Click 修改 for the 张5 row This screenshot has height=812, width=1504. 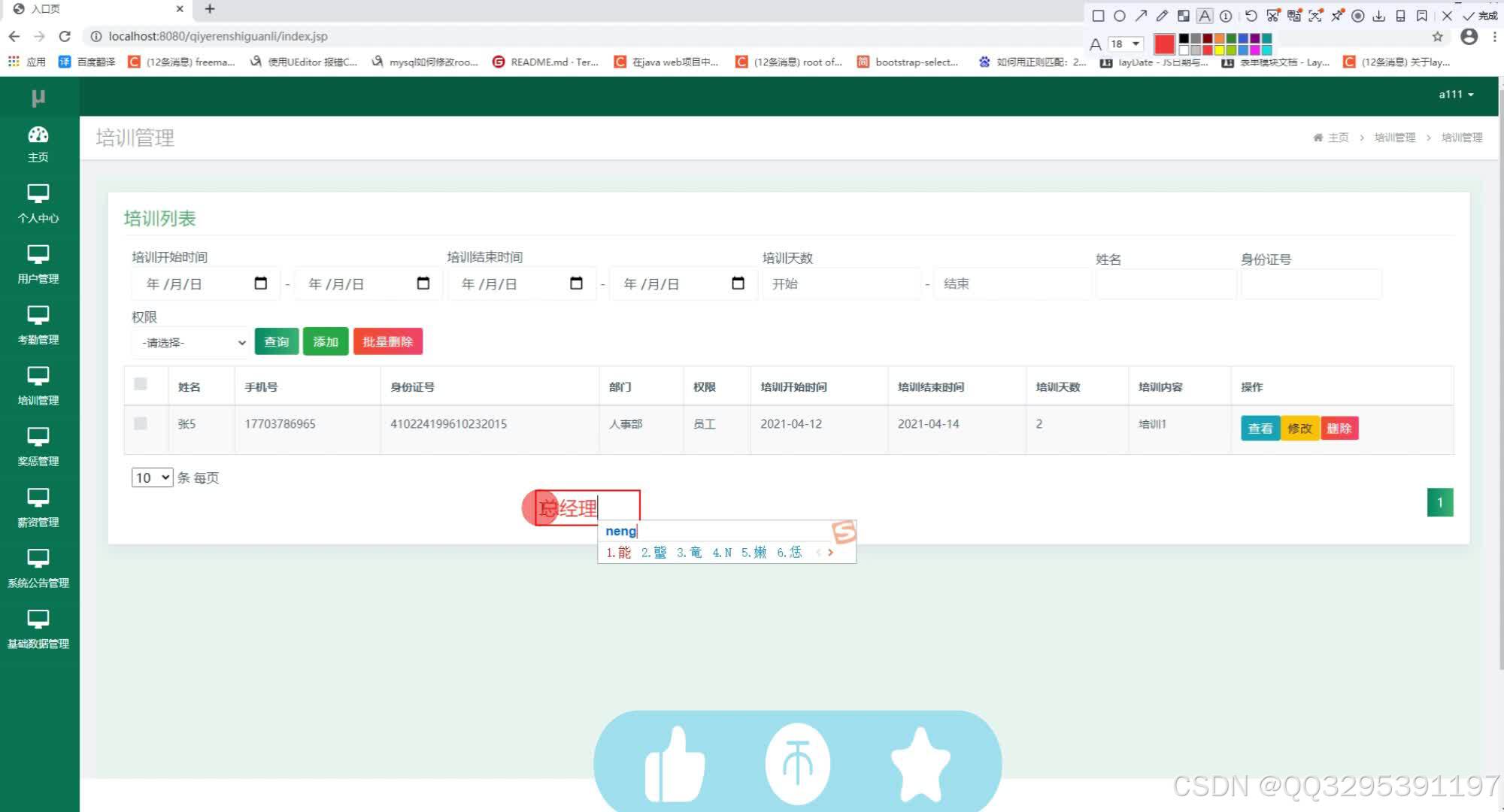1299,429
